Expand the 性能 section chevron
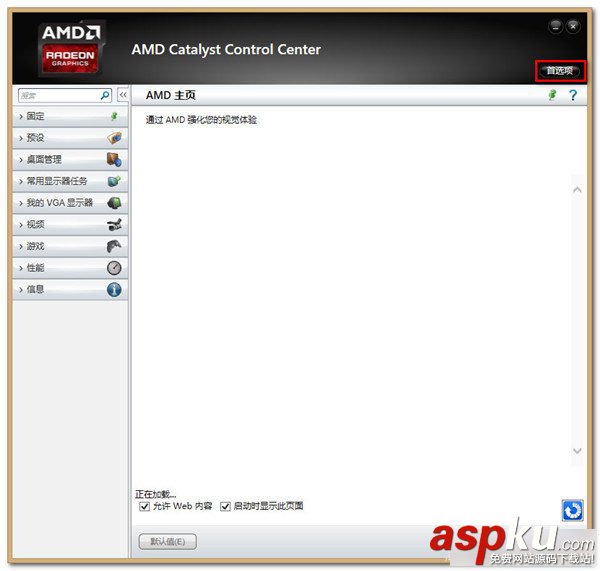The width and height of the screenshot is (600, 571). [21, 268]
